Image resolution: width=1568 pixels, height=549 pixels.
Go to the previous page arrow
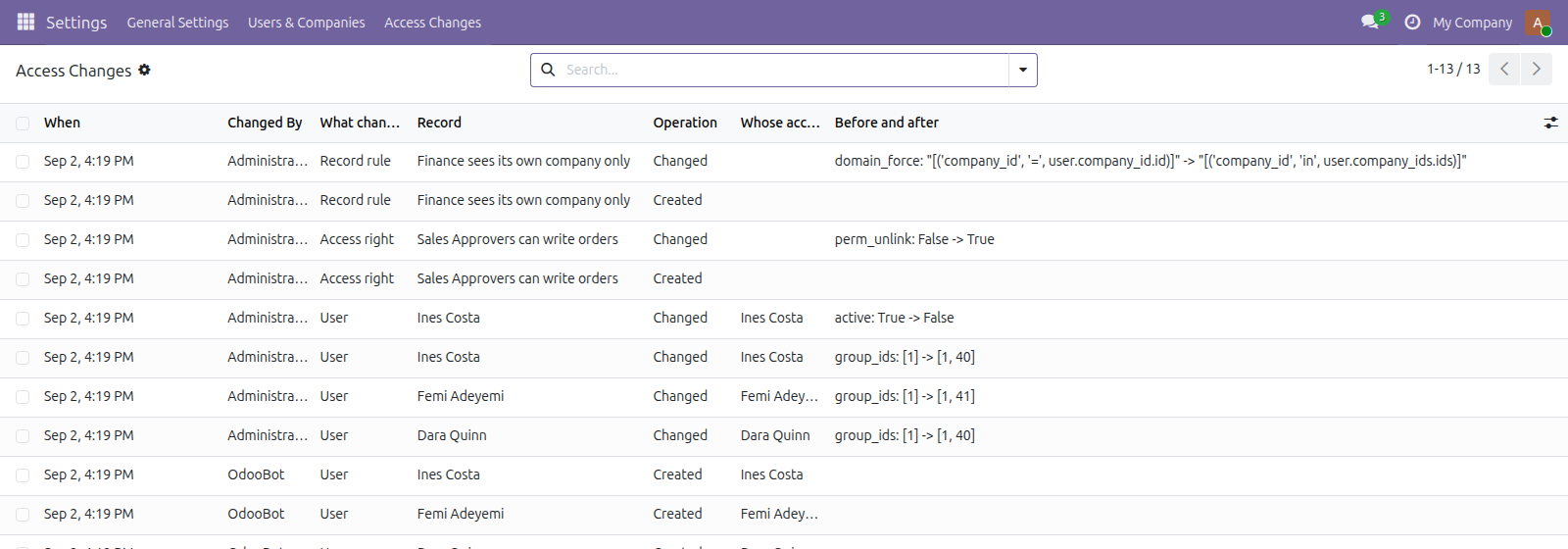click(1504, 69)
